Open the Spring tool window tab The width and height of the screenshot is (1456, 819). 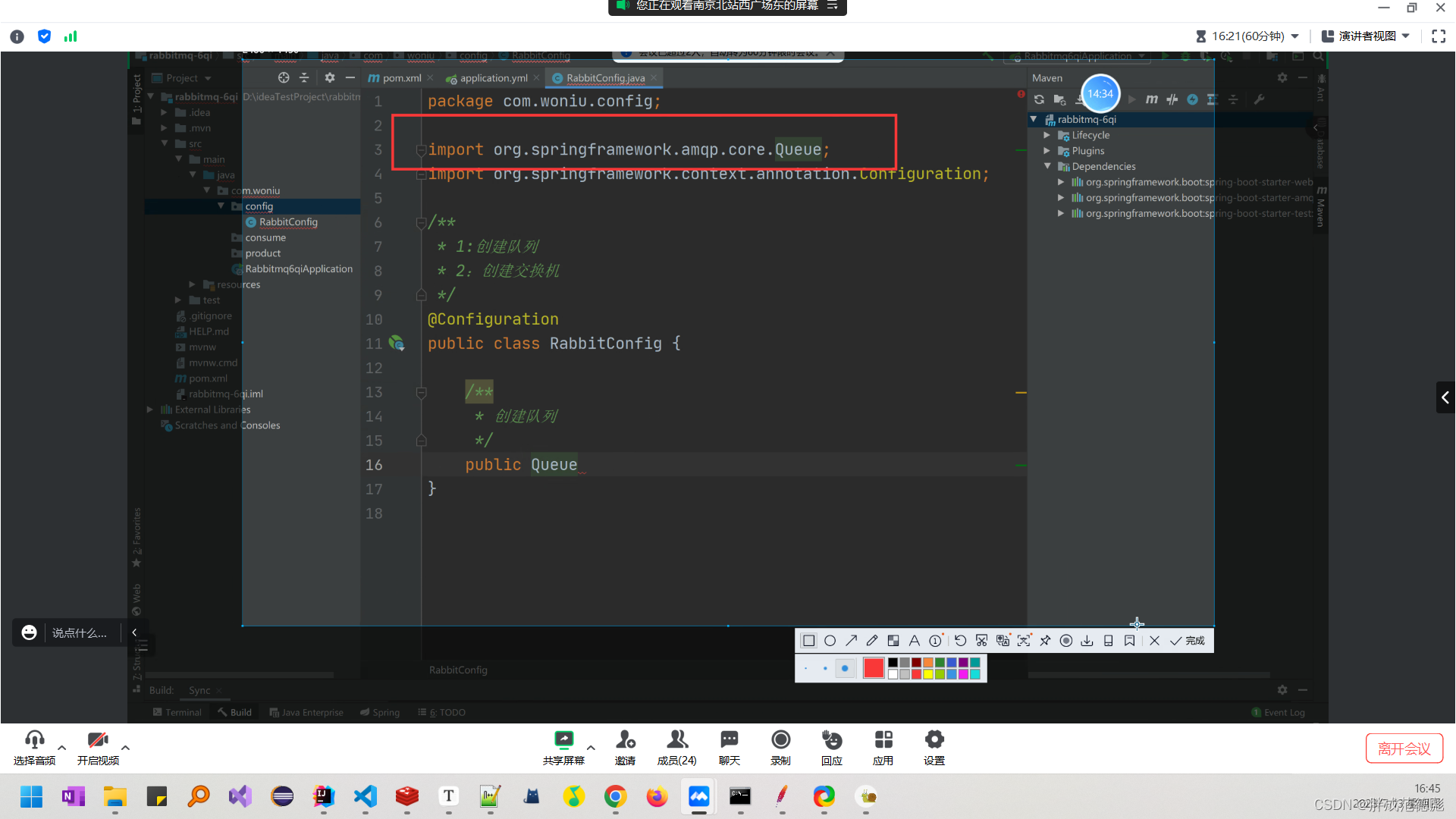click(380, 712)
